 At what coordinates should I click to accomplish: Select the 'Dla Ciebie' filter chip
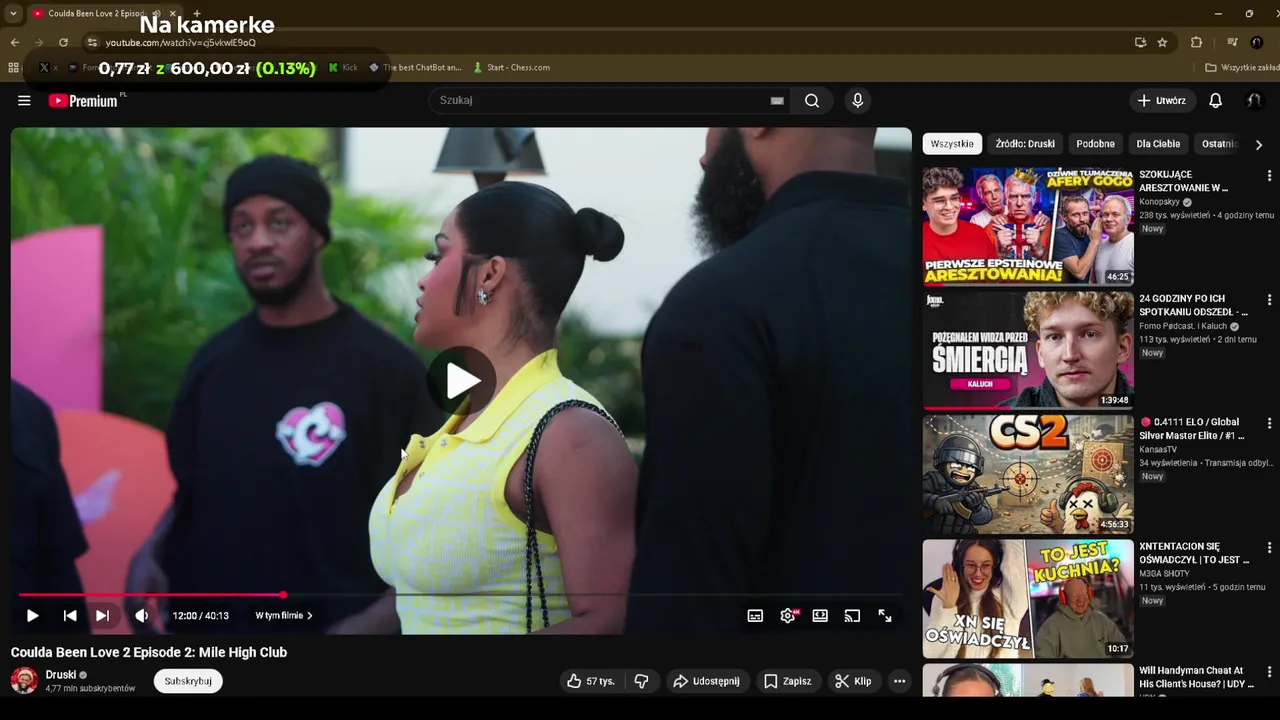pyautogui.click(x=1158, y=144)
